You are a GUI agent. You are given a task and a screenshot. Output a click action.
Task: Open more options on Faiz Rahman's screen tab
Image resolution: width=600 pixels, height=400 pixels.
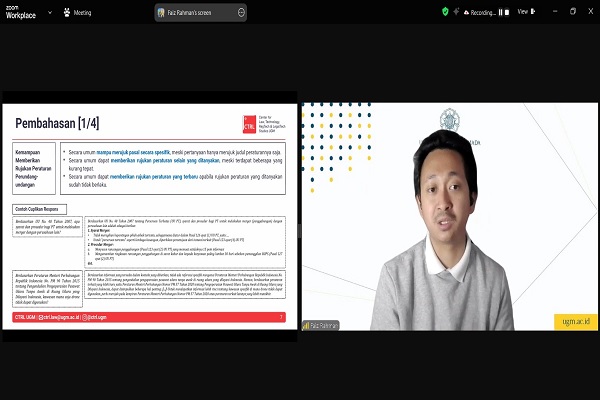(241, 13)
